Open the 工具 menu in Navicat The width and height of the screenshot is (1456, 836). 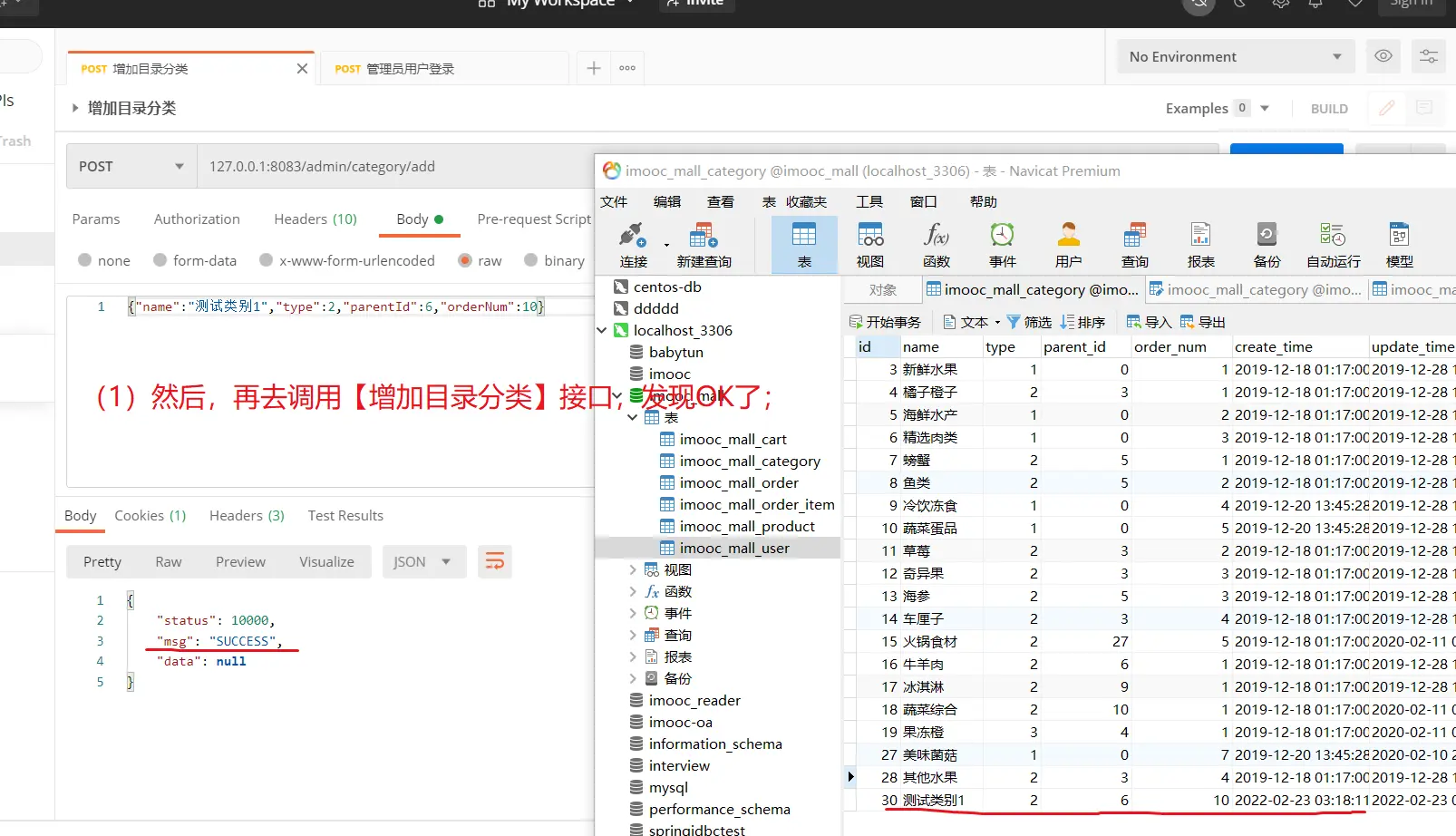869,202
